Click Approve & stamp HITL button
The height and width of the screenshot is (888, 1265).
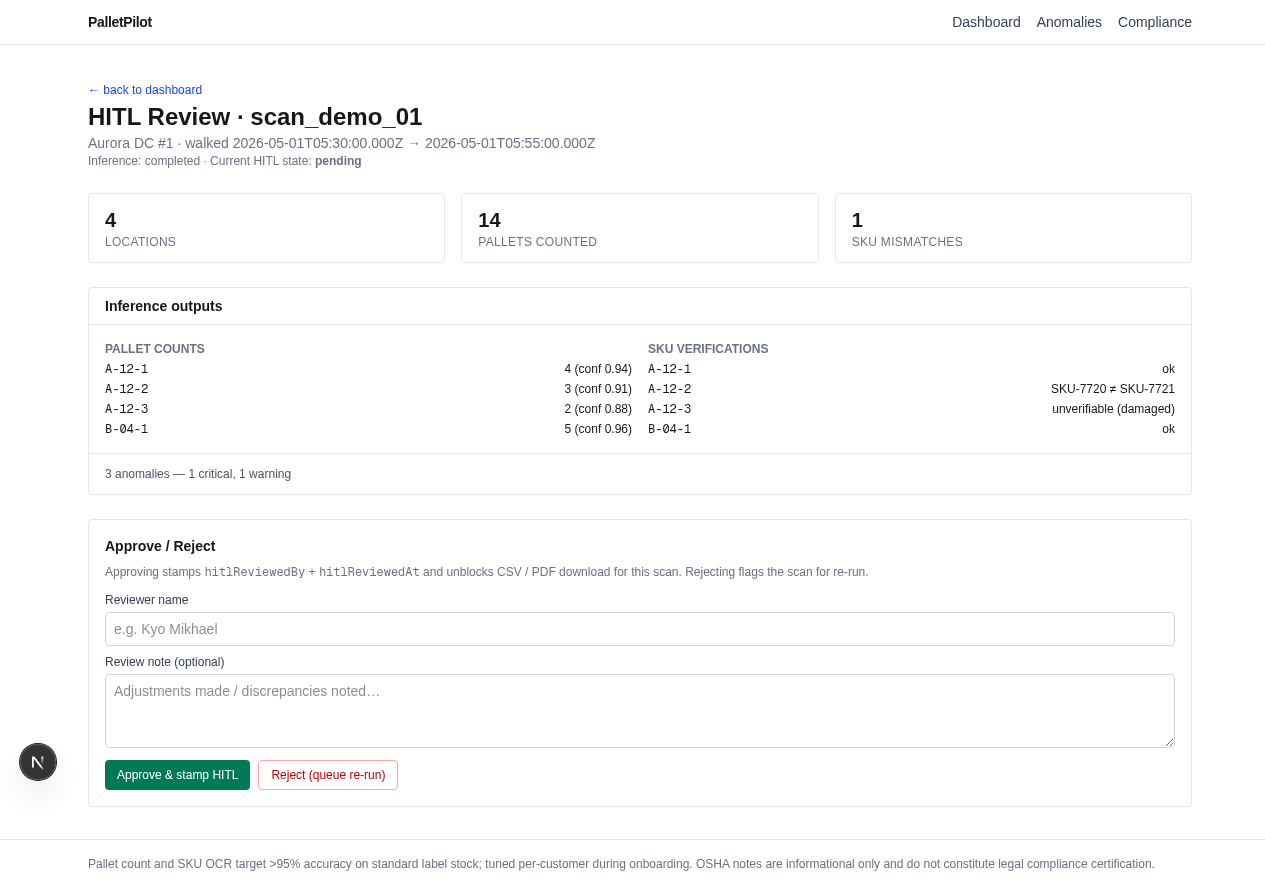coord(177,775)
